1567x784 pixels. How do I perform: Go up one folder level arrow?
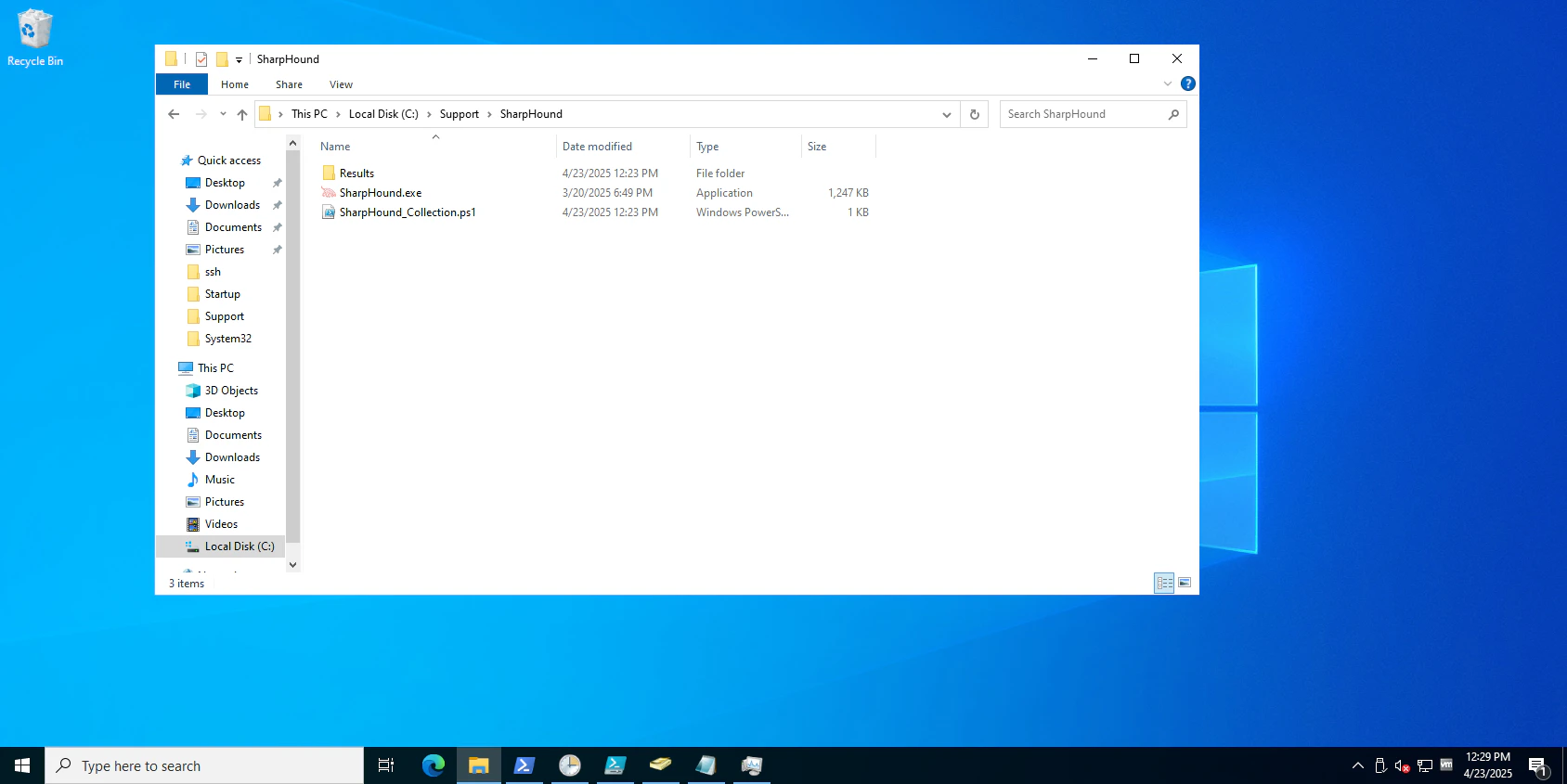(x=242, y=114)
